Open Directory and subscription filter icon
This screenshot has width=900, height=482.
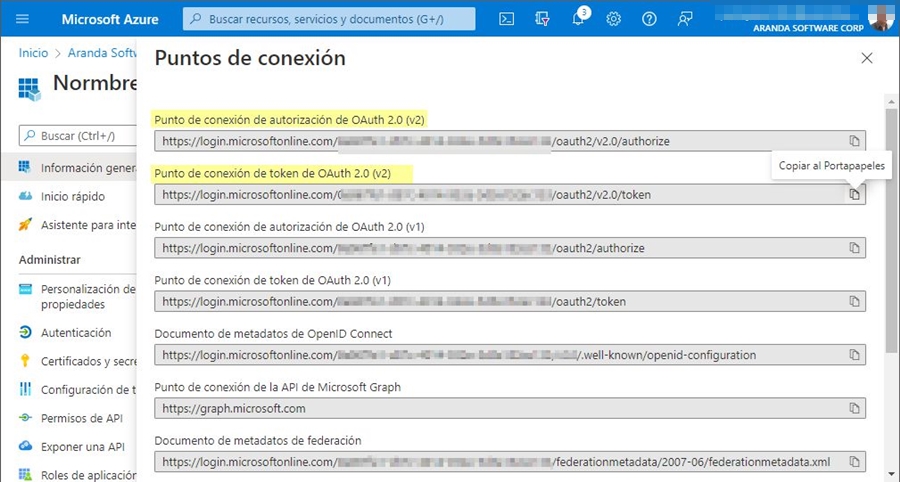542,19
